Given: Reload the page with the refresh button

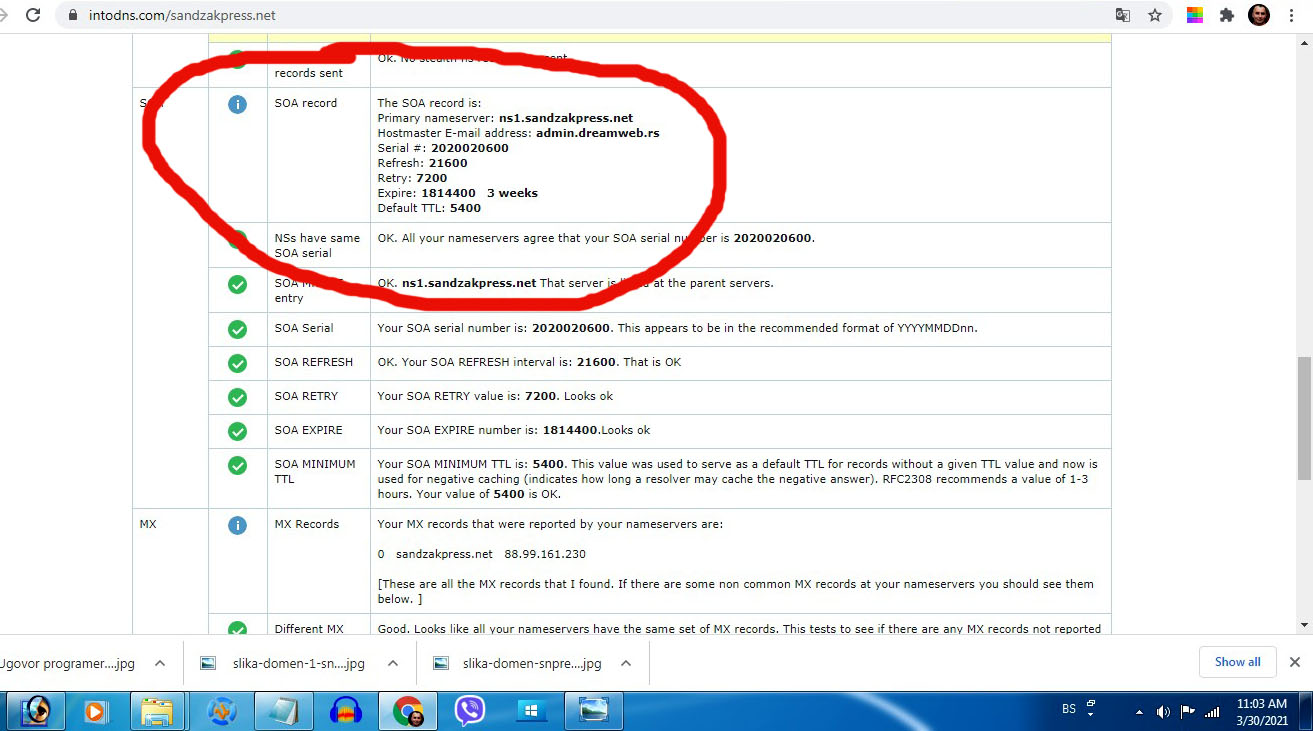Looking at the screenshot, I should [x=33, y=15].
